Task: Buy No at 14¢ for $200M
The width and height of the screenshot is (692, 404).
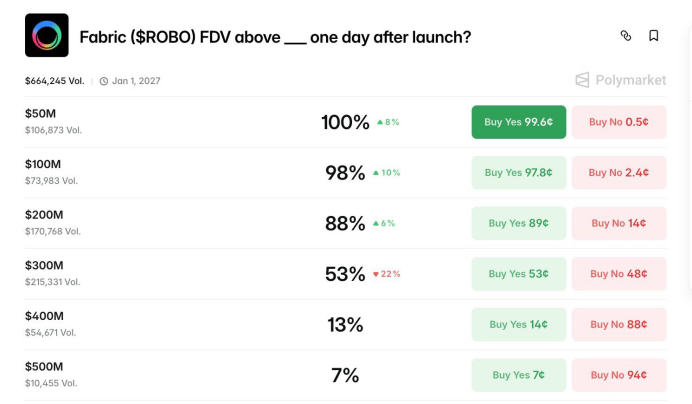Action: click(x=619, y=224)
